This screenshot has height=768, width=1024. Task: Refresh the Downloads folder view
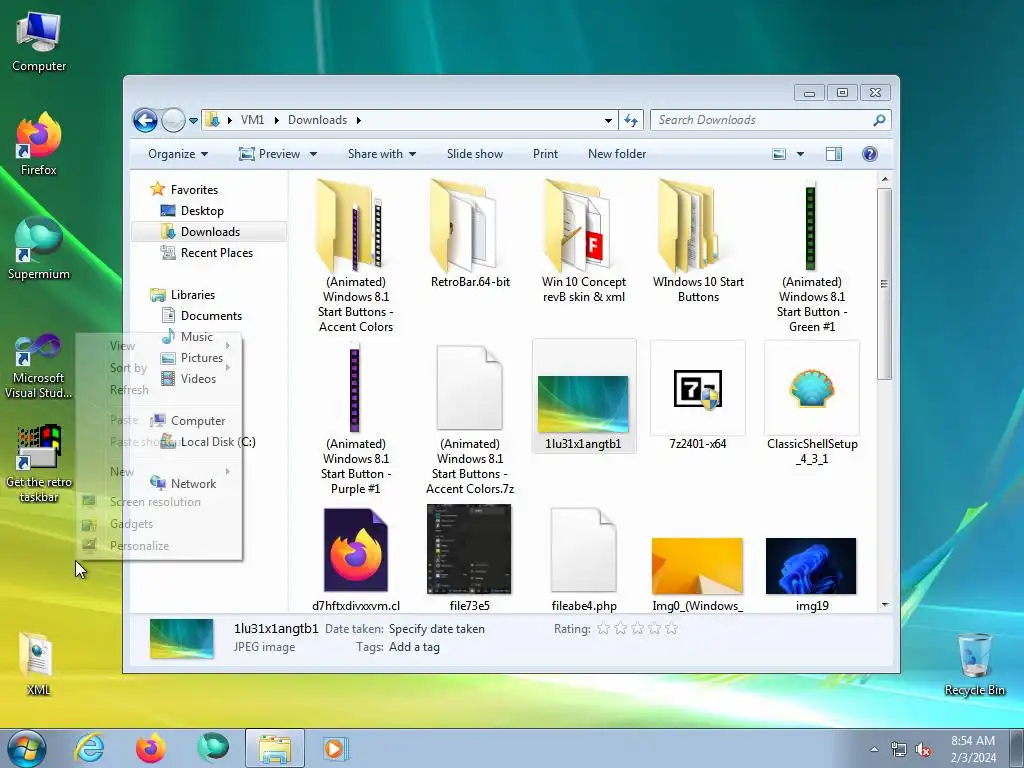click(x=631, y=120)
